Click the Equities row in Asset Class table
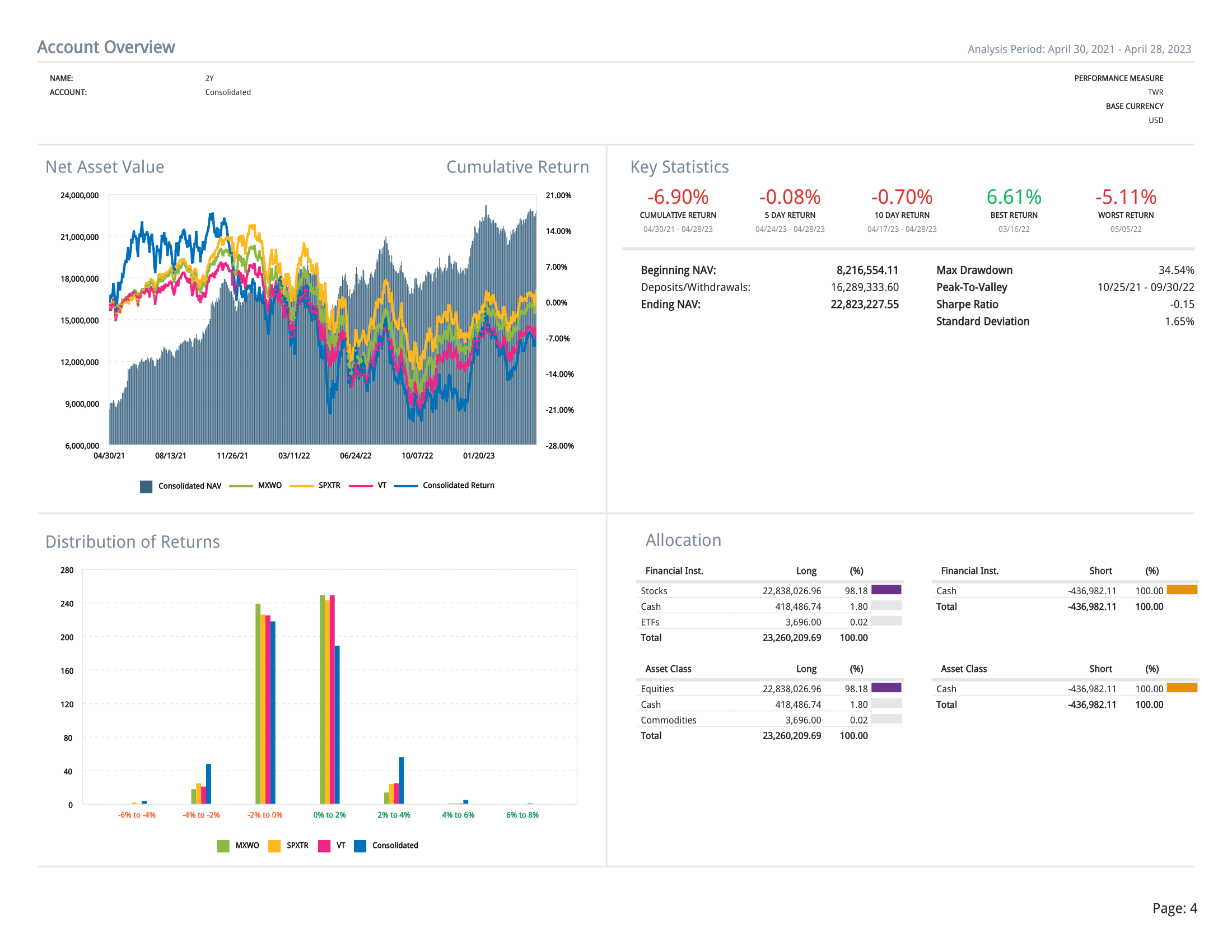 pos(657,689)
